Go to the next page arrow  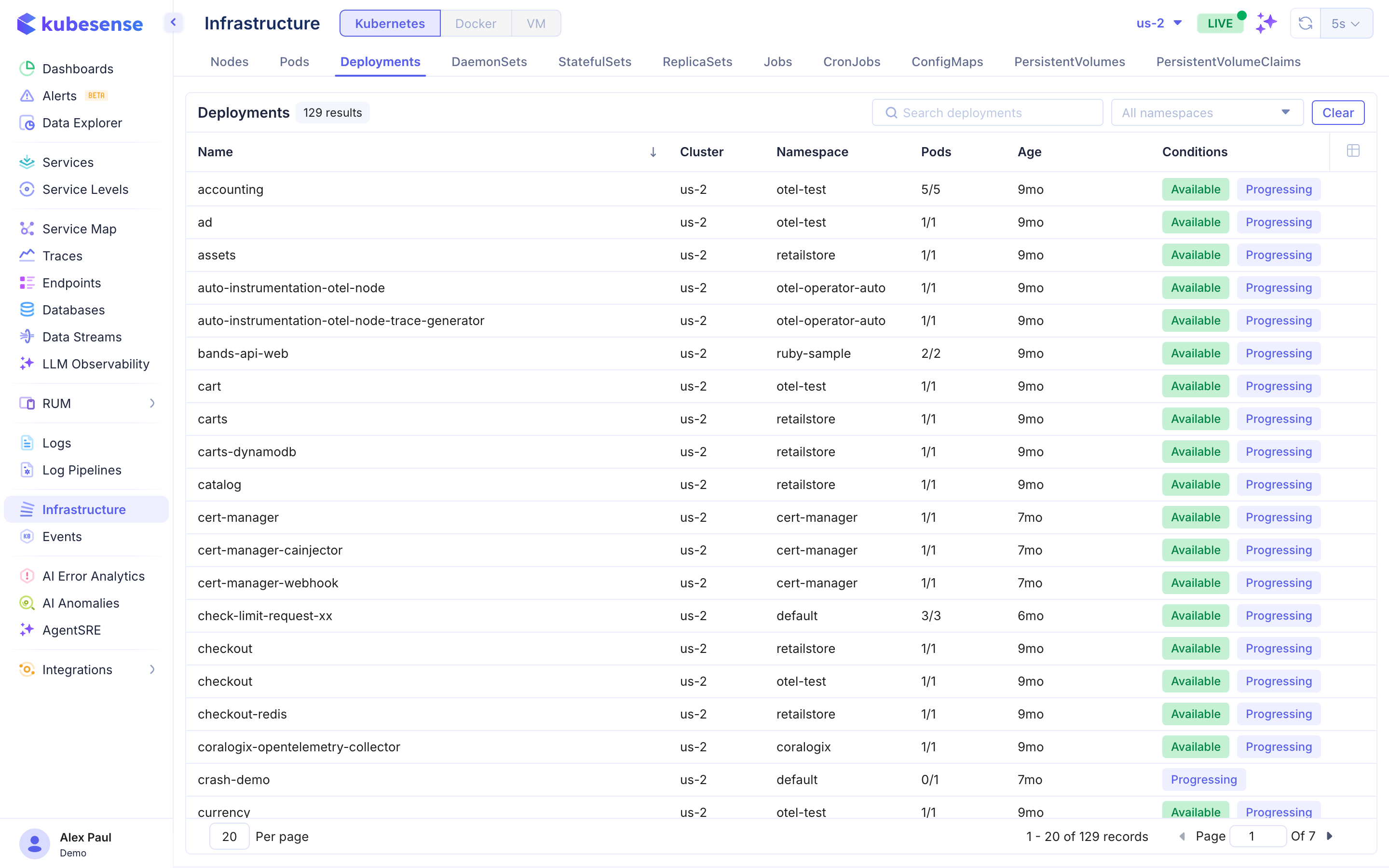coord(1330,836)
